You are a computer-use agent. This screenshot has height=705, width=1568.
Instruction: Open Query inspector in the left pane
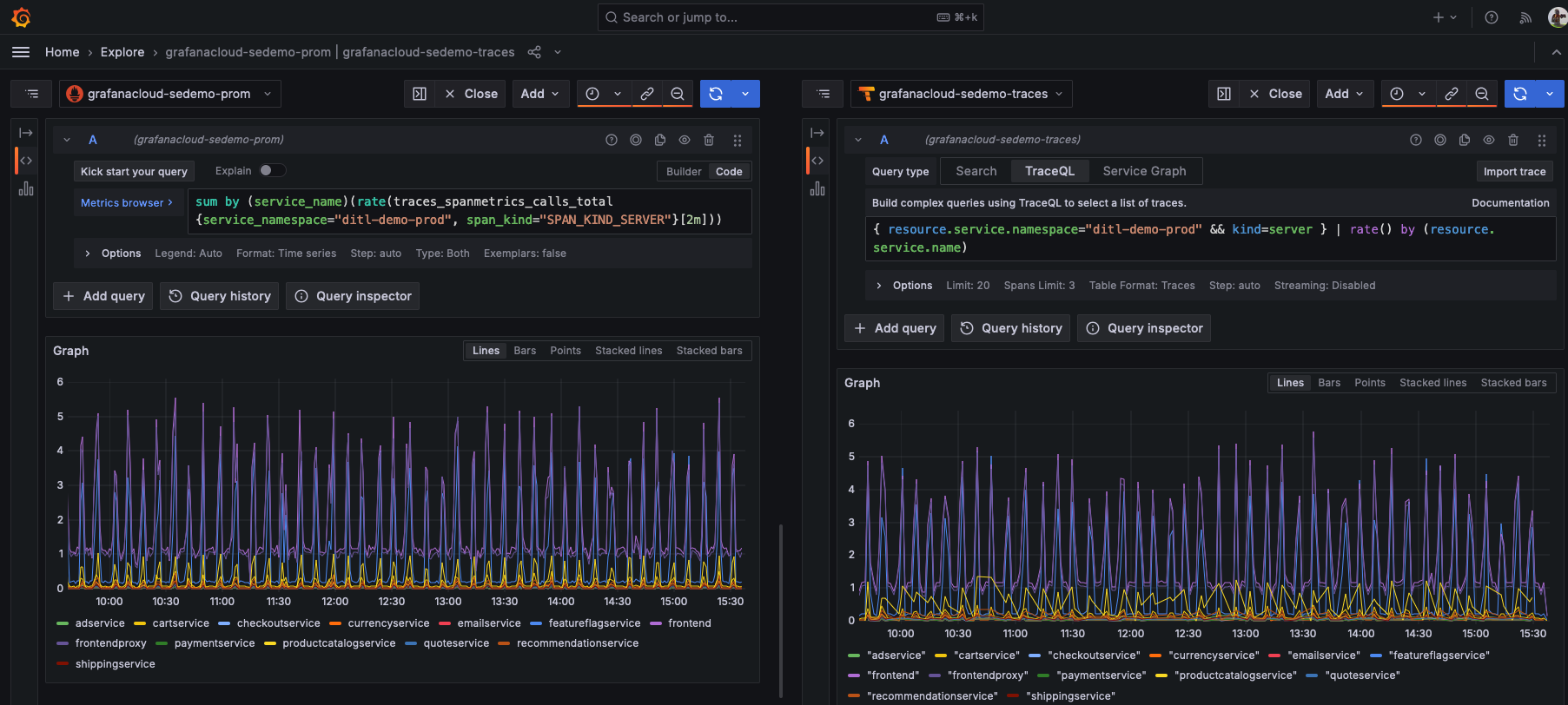tap(354, 296)
